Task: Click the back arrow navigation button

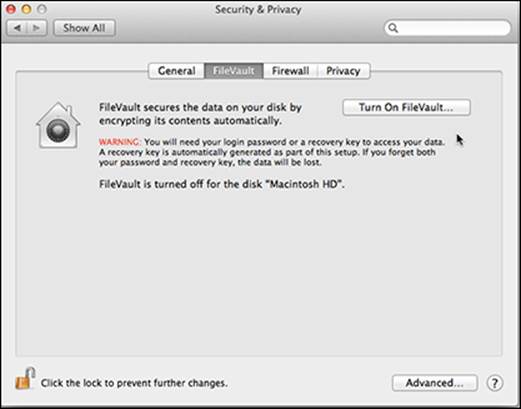Action: coord(17,28)
